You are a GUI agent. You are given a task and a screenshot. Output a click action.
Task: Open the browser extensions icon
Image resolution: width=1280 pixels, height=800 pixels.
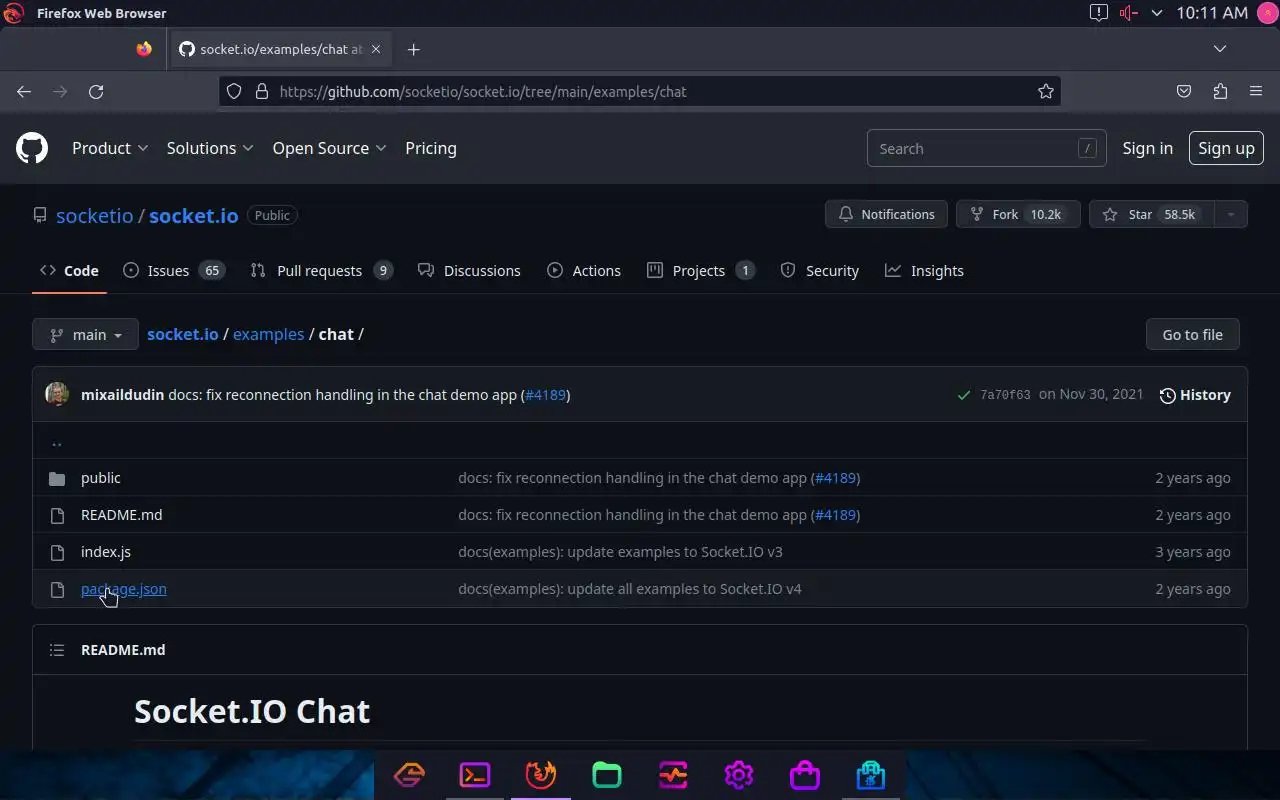1220,91
